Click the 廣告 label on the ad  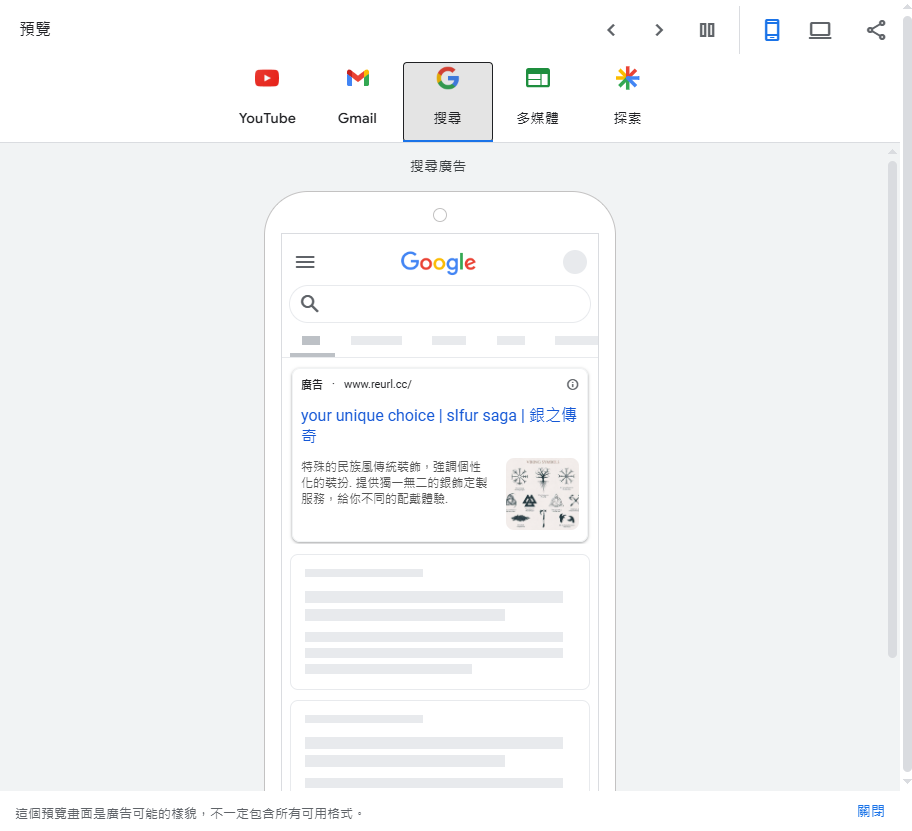[x=311, y=384]
